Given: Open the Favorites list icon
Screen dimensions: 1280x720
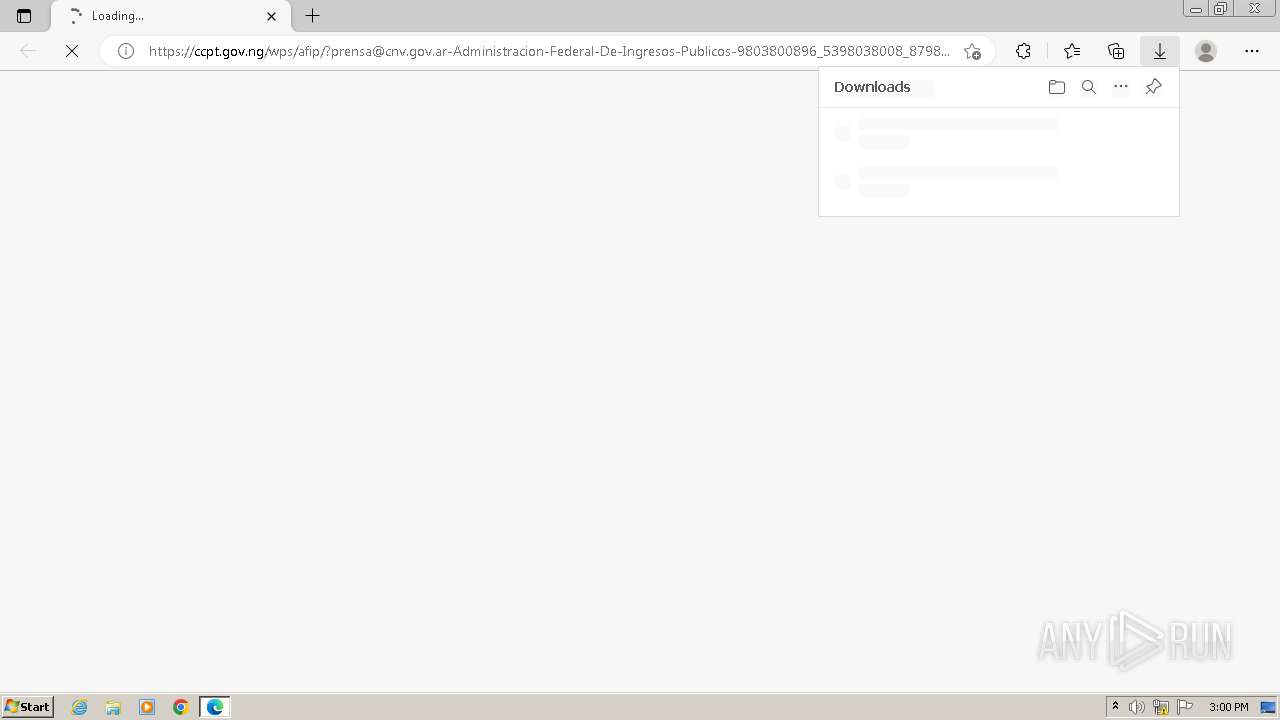Looking at the screenshot, I should click(1072, 51).
